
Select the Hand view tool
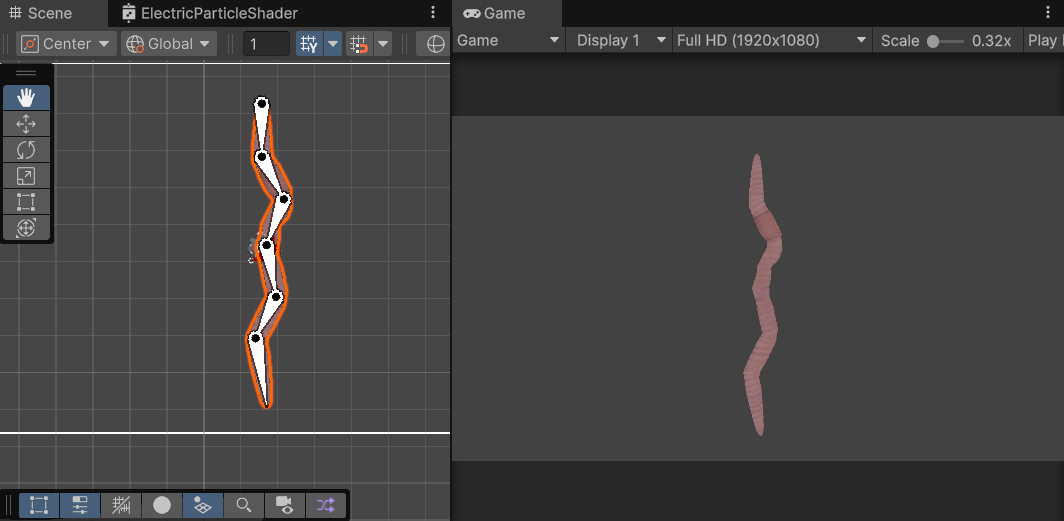(x=26, y=97)
